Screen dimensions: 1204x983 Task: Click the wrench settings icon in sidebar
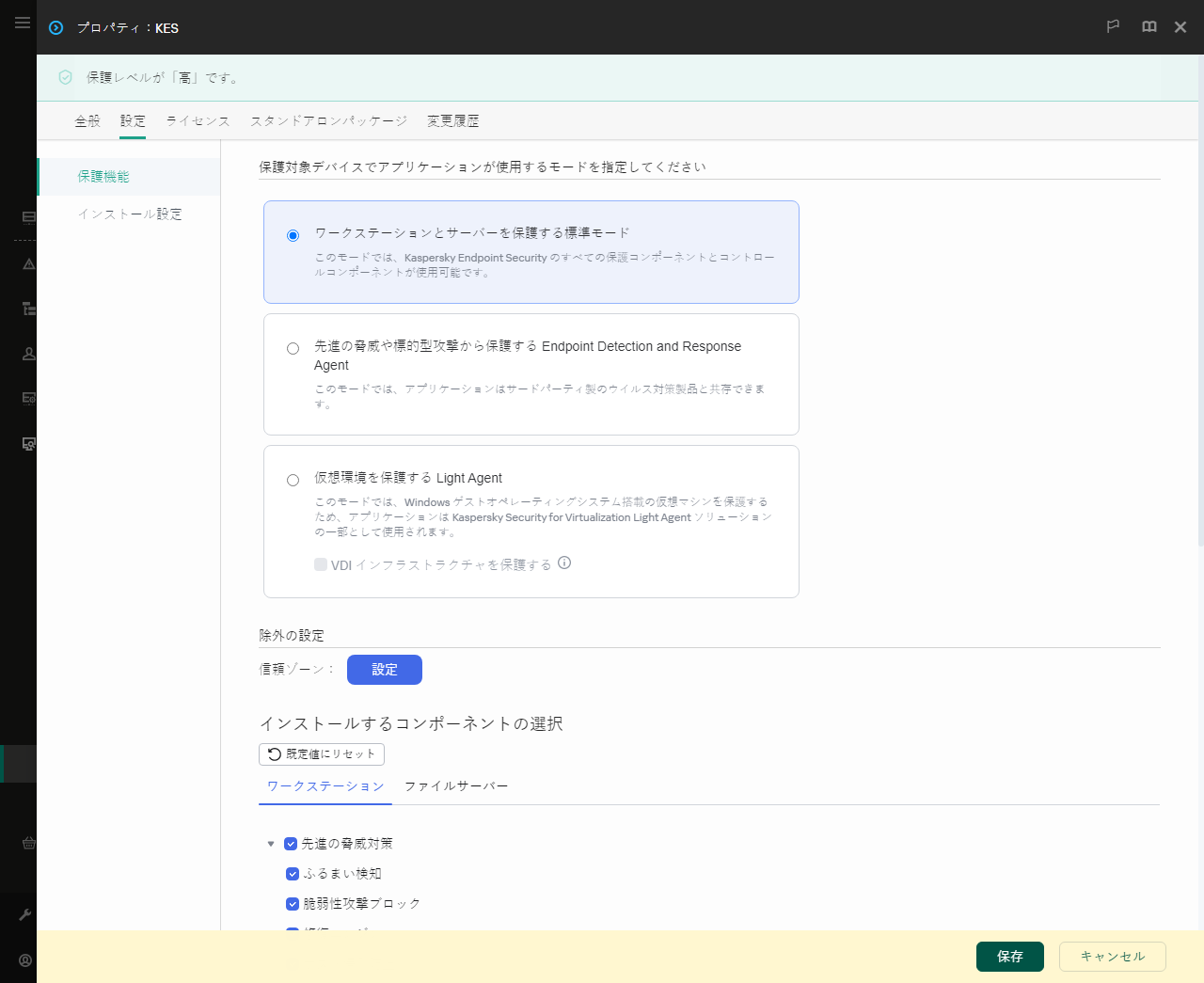[27, 913]
